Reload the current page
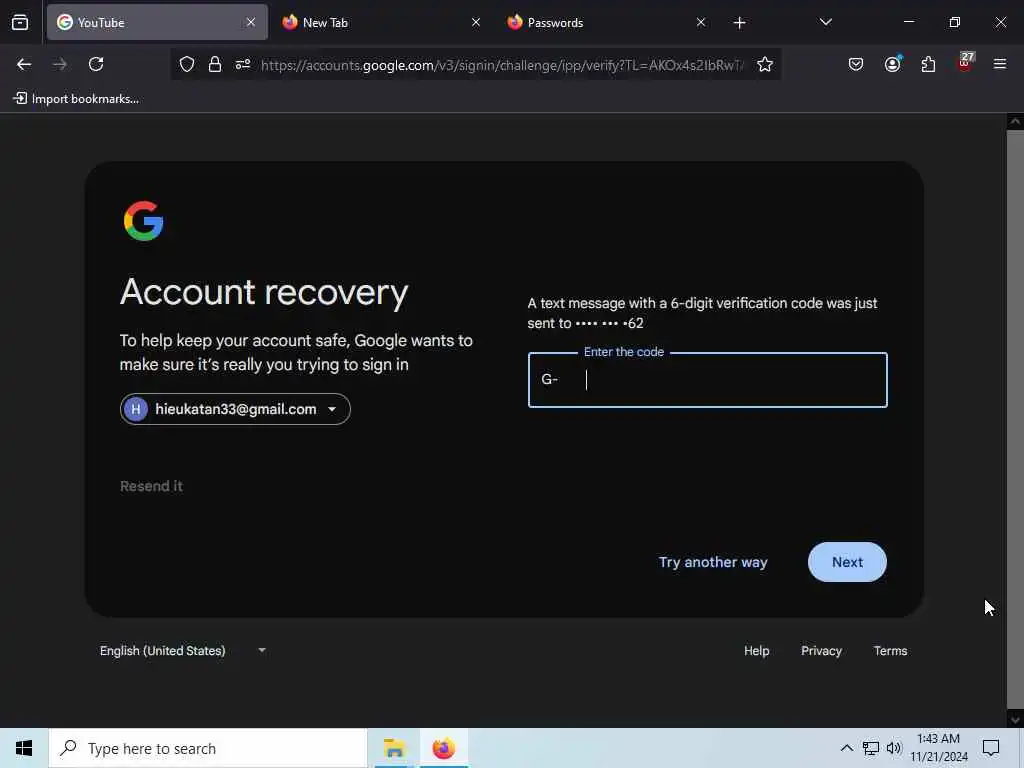This screenshot has width=1024, height=768. click(96, 64)
